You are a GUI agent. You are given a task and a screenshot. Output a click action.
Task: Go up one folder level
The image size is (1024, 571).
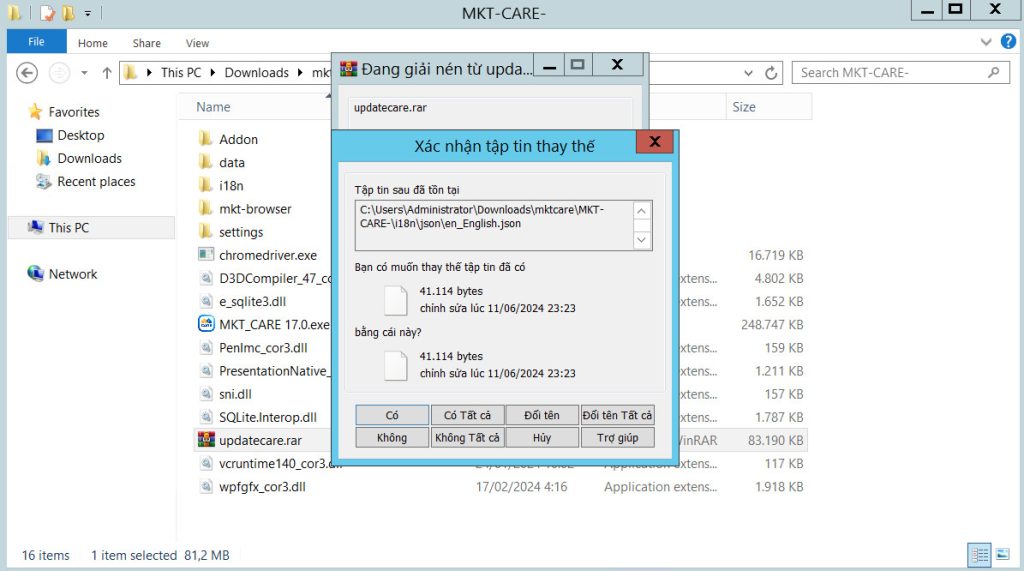coord(107,73)
